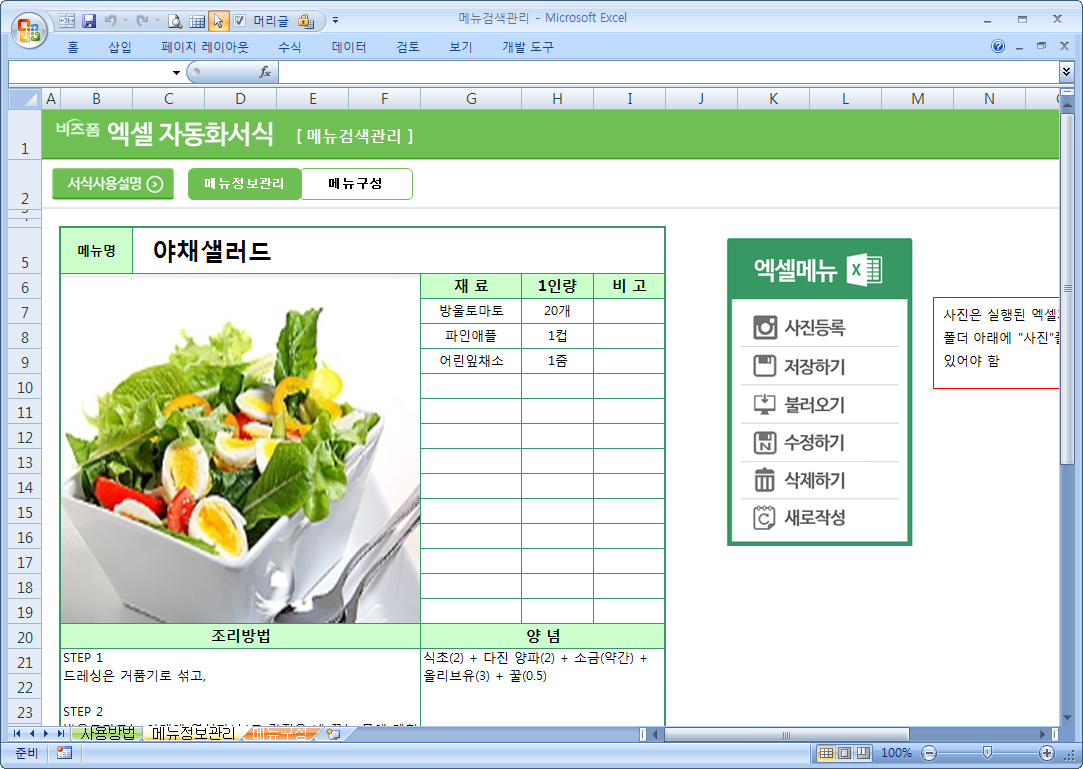
Task: Jump to first sheet tab arrow
Action: coord(17,734)
